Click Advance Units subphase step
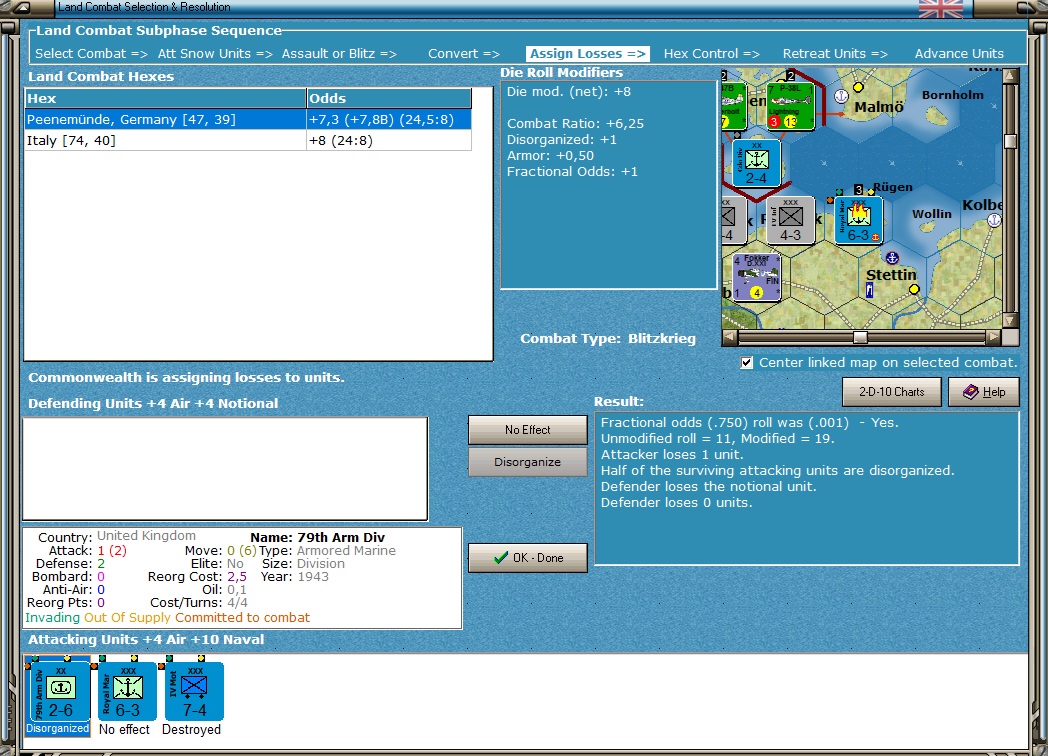Viewport: 1048px width, 756px height. [x=959, y=53]
